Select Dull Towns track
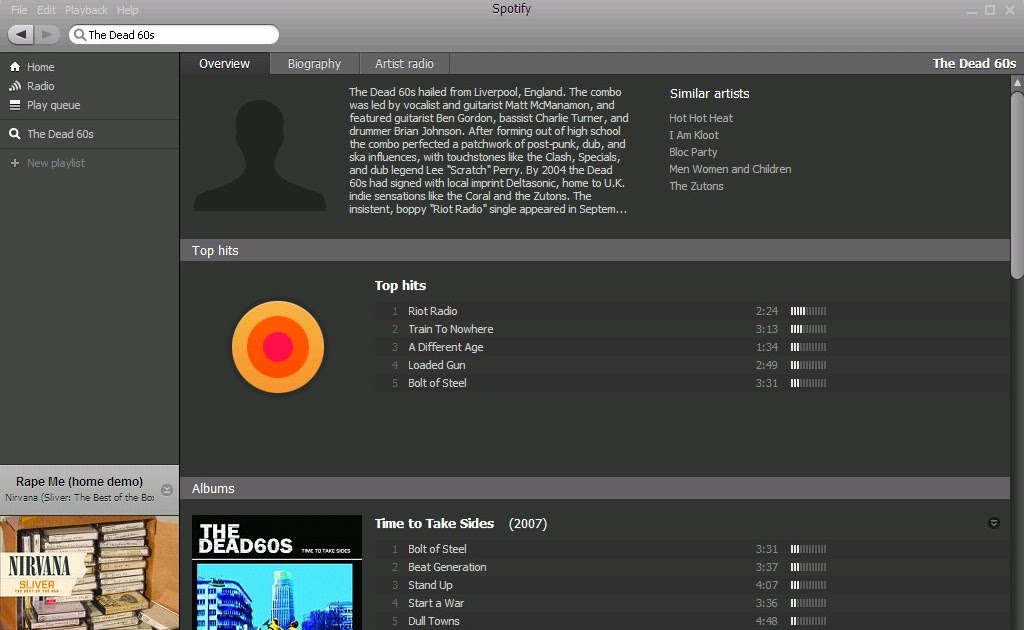 point(434,621)
